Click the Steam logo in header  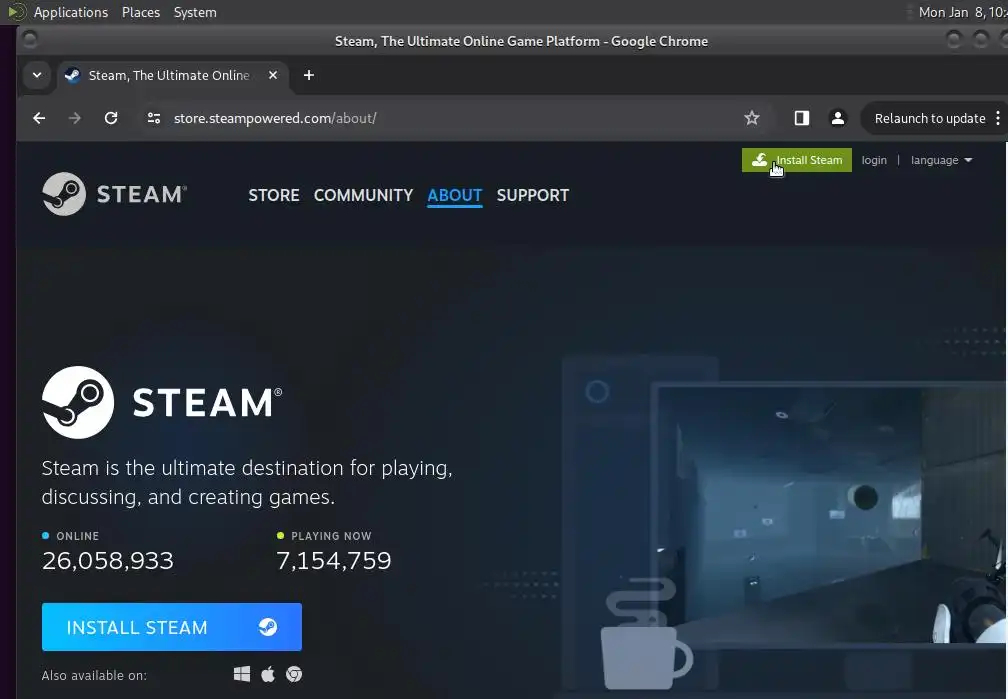pos(114,194)
